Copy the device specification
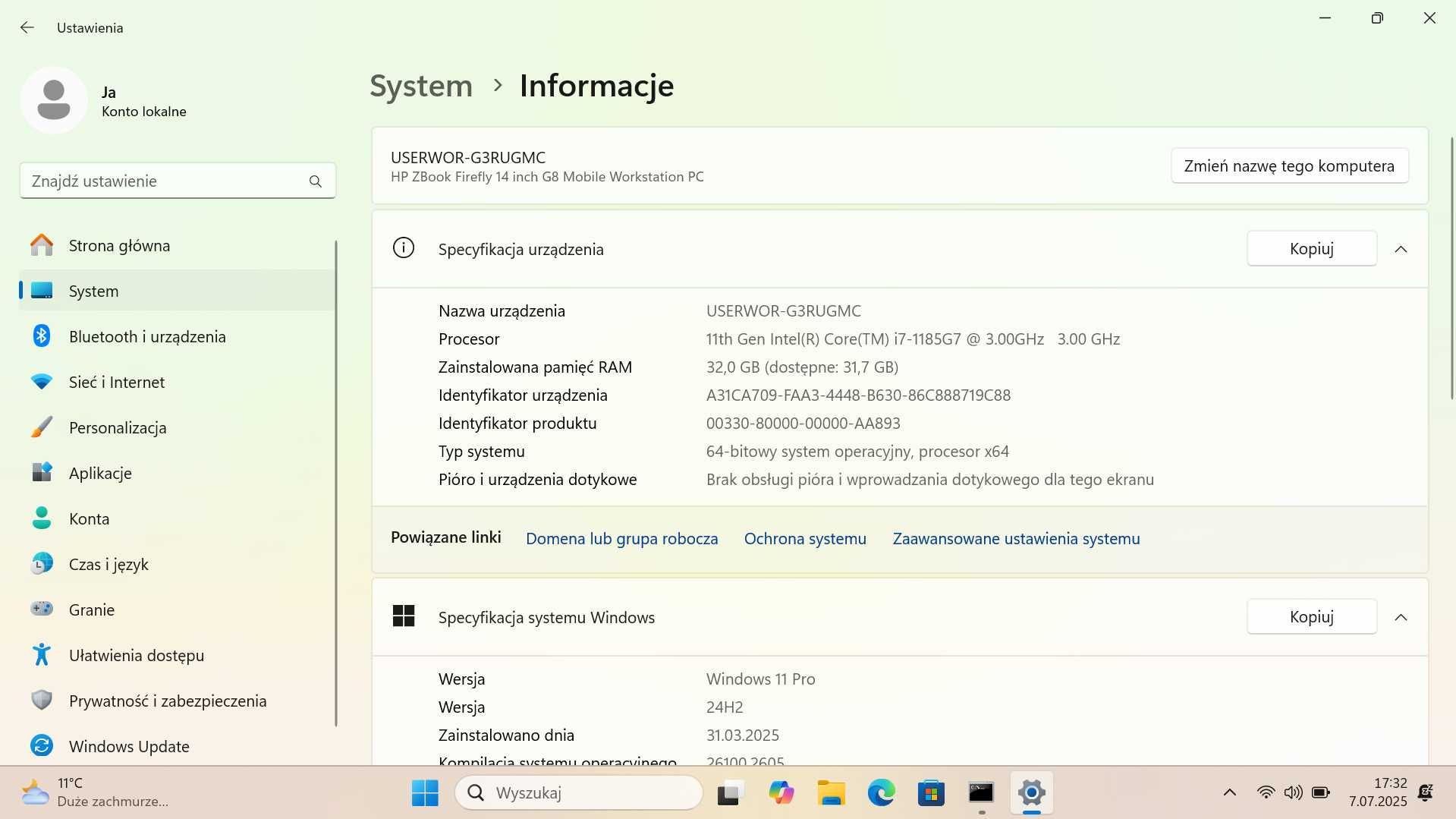This screenshot has height=819, width=1456. click(x=1311, y=248)
